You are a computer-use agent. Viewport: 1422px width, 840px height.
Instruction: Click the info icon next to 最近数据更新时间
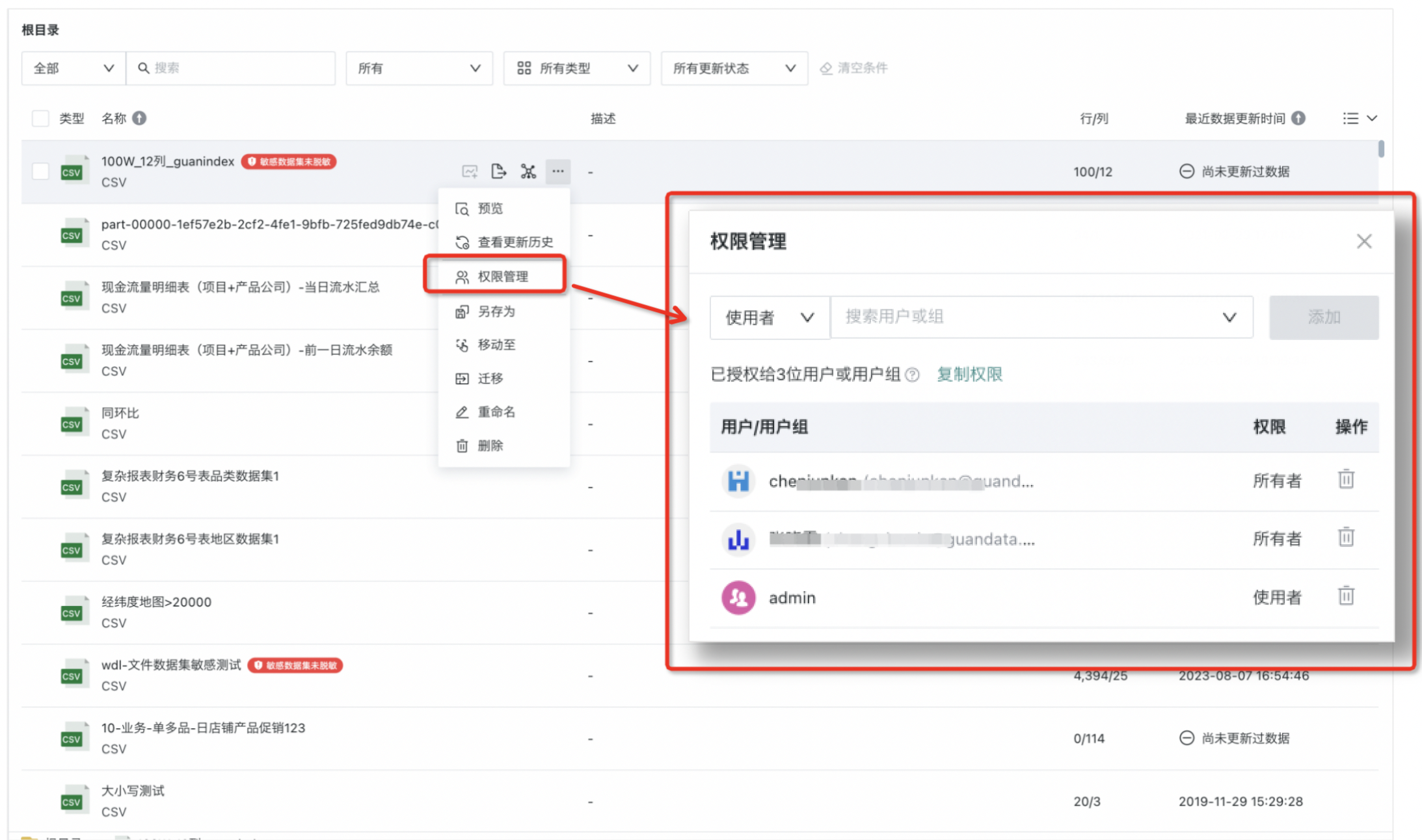click(1298, 118)
